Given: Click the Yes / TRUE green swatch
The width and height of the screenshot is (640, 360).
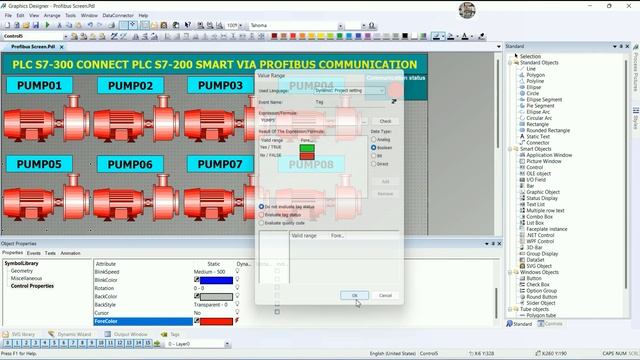Looking at the screenshot, I should 307,148.
